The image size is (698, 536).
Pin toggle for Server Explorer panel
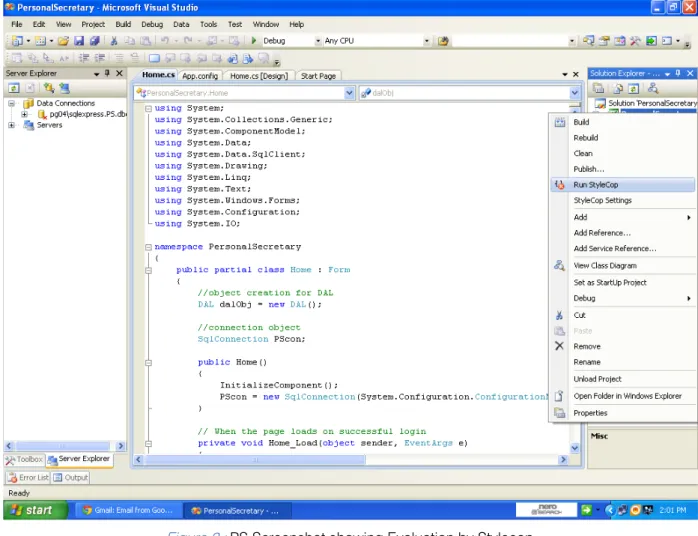point(107,73)
